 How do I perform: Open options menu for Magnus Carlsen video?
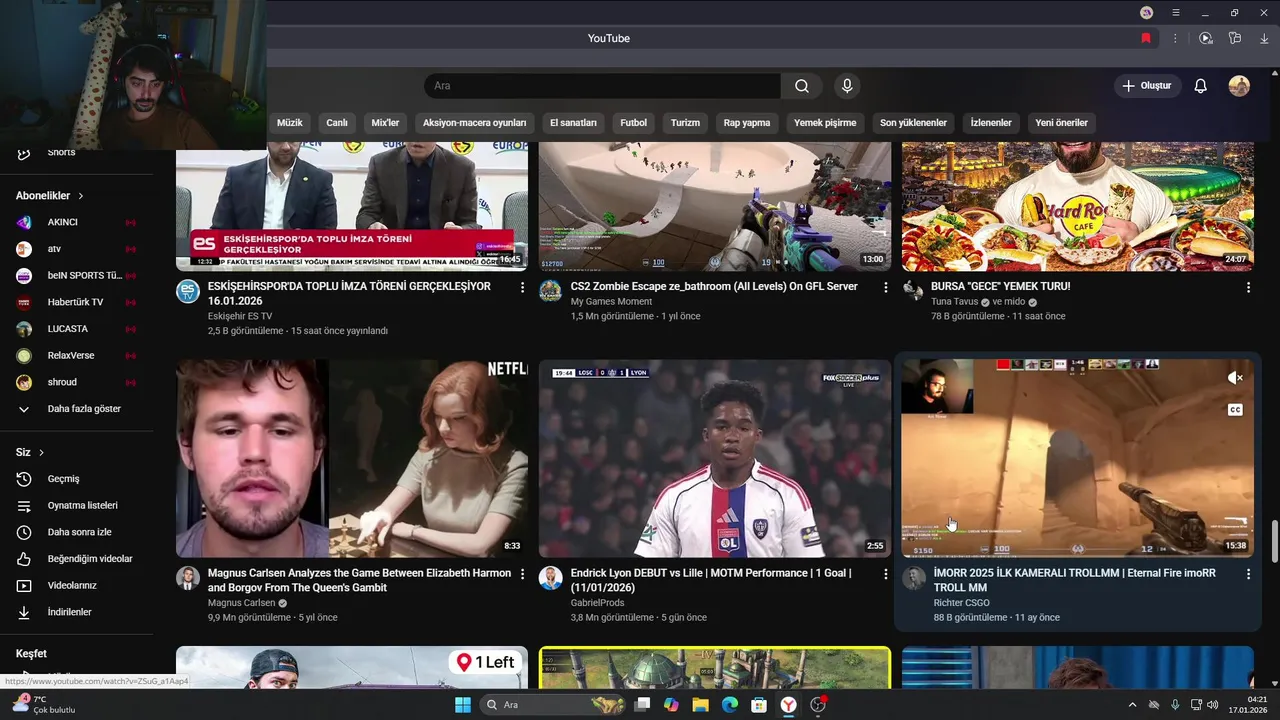click(522, 574)
